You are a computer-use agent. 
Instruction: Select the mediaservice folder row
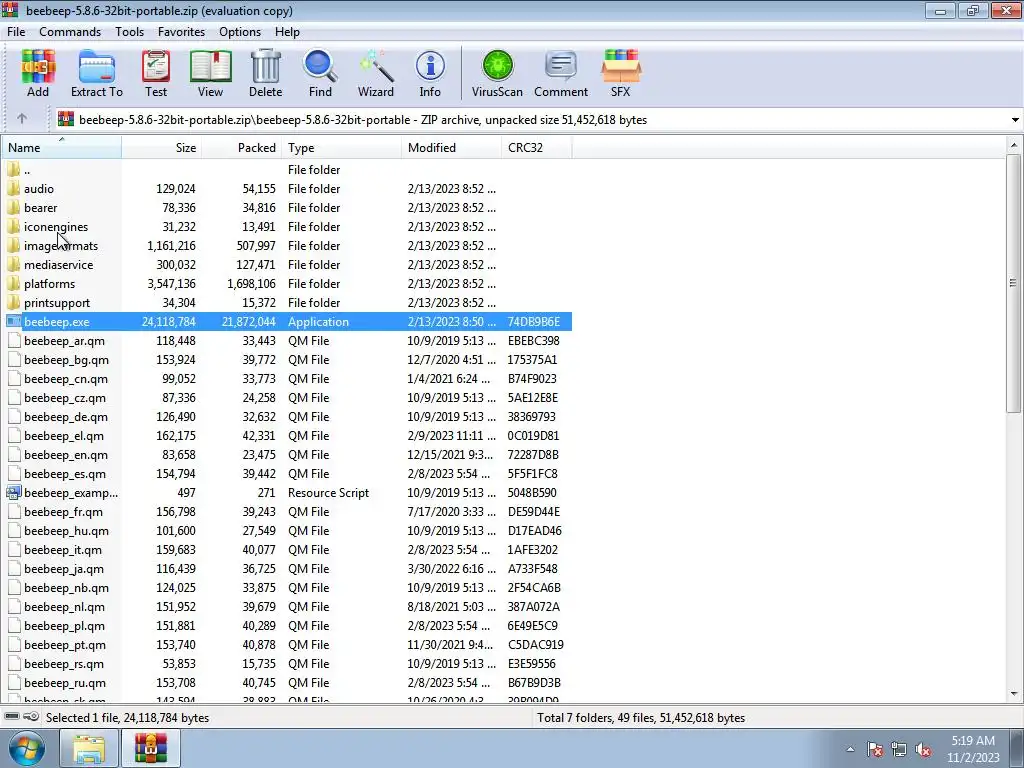click(x=287, y=264)
